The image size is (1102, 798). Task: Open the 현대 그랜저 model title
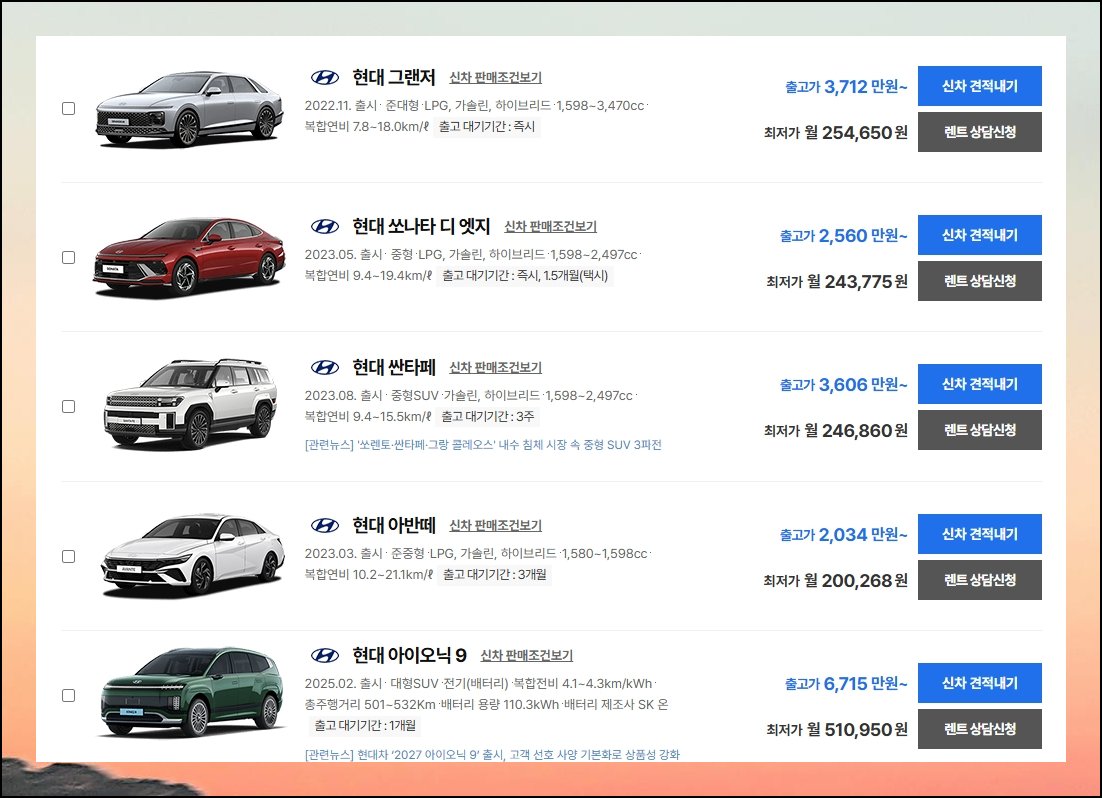click(394, 77)
